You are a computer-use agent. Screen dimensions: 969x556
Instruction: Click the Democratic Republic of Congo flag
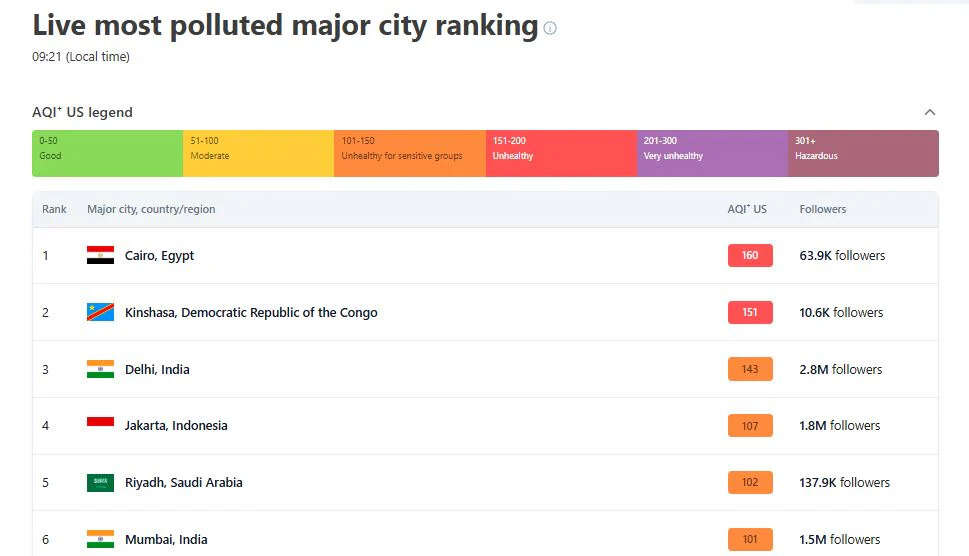point(100,312)
